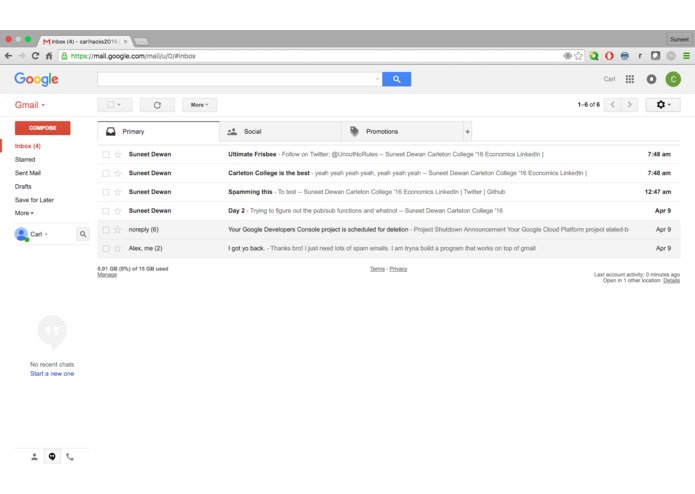The width and height of the screenshot is (695, 494).
Task: Go to browser home page
Action: [x=49, y=56]
